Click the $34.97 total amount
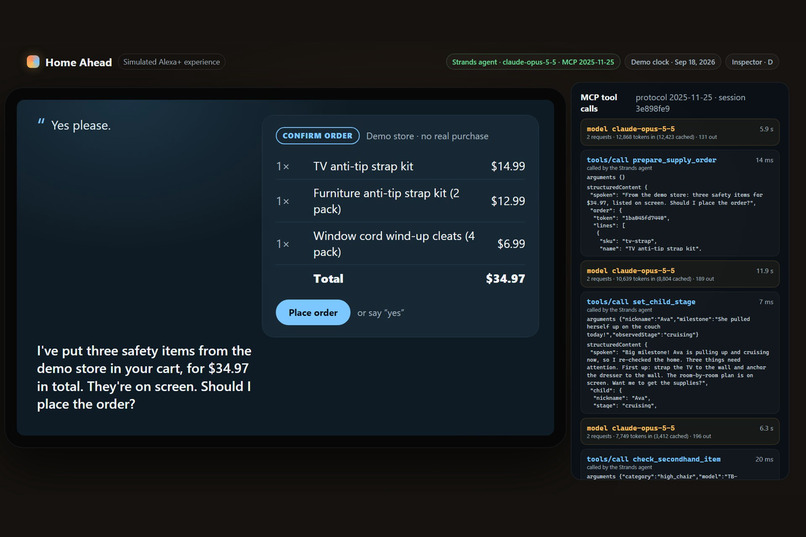Screen dimensions: 806x537 coord(505,279)
